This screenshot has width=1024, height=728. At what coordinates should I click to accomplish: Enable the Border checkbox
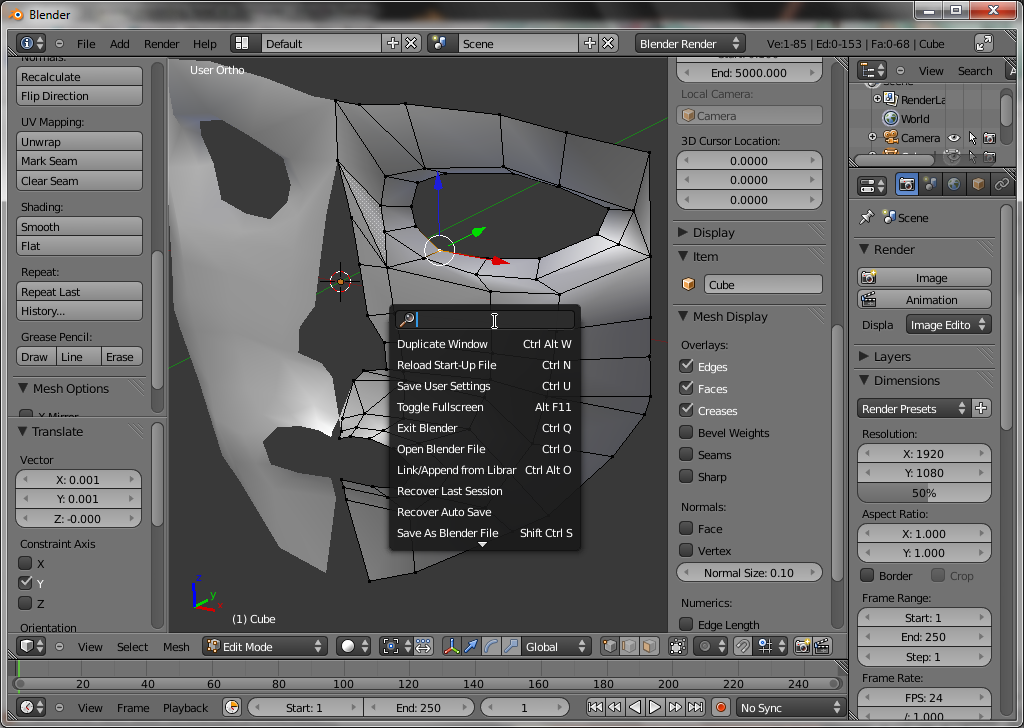pos(867,575)
